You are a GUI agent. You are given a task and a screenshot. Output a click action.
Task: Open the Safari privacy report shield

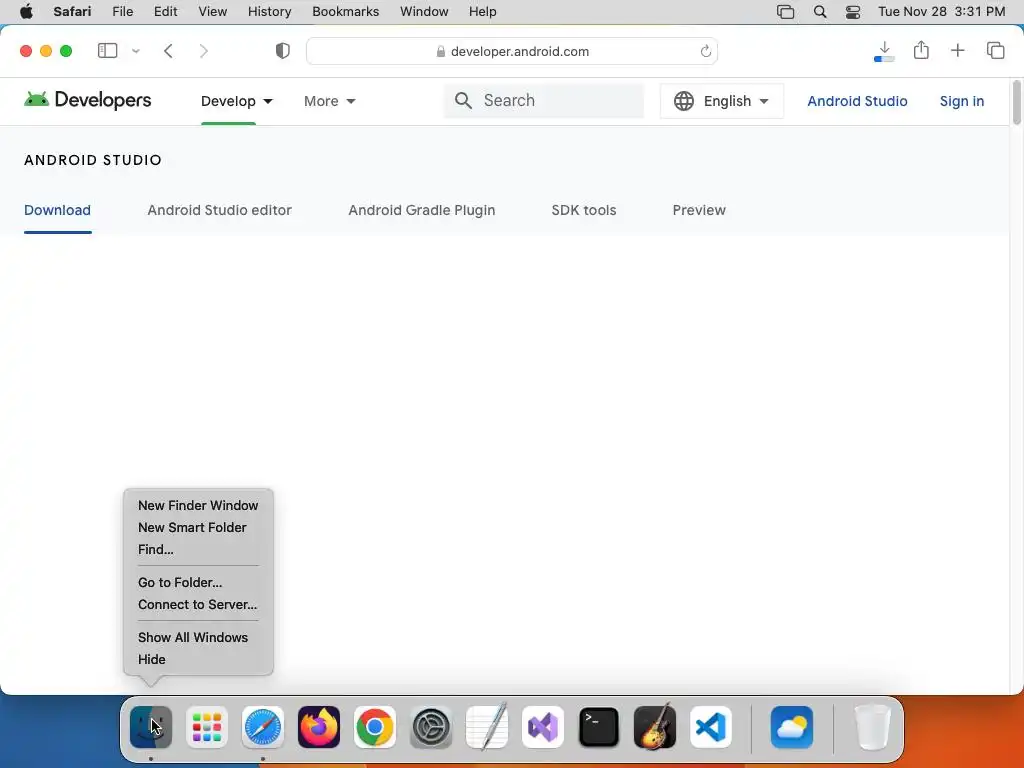(x=282, y=51)
